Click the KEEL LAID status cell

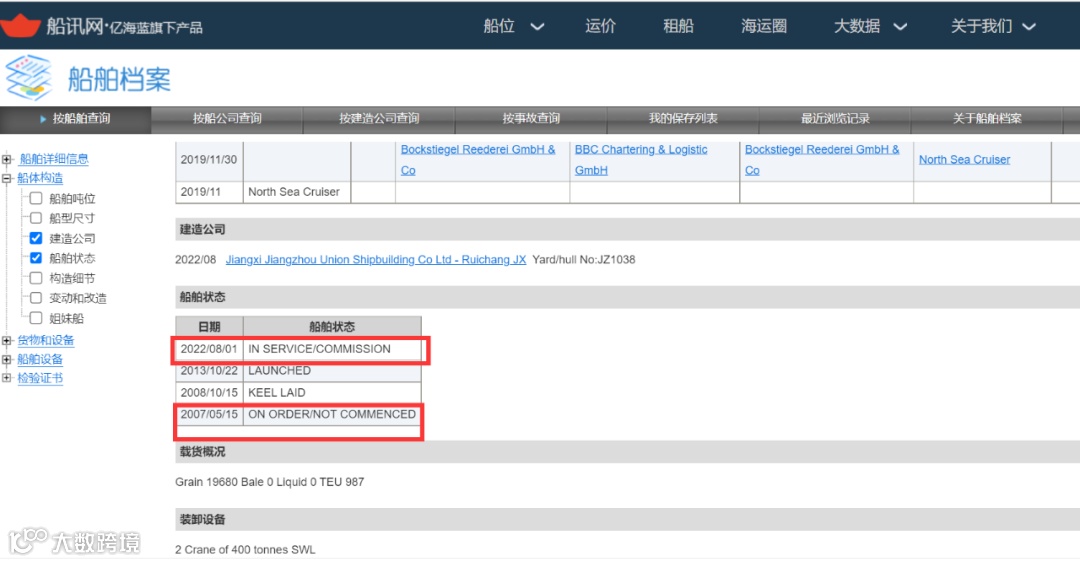tap(332, 393)
